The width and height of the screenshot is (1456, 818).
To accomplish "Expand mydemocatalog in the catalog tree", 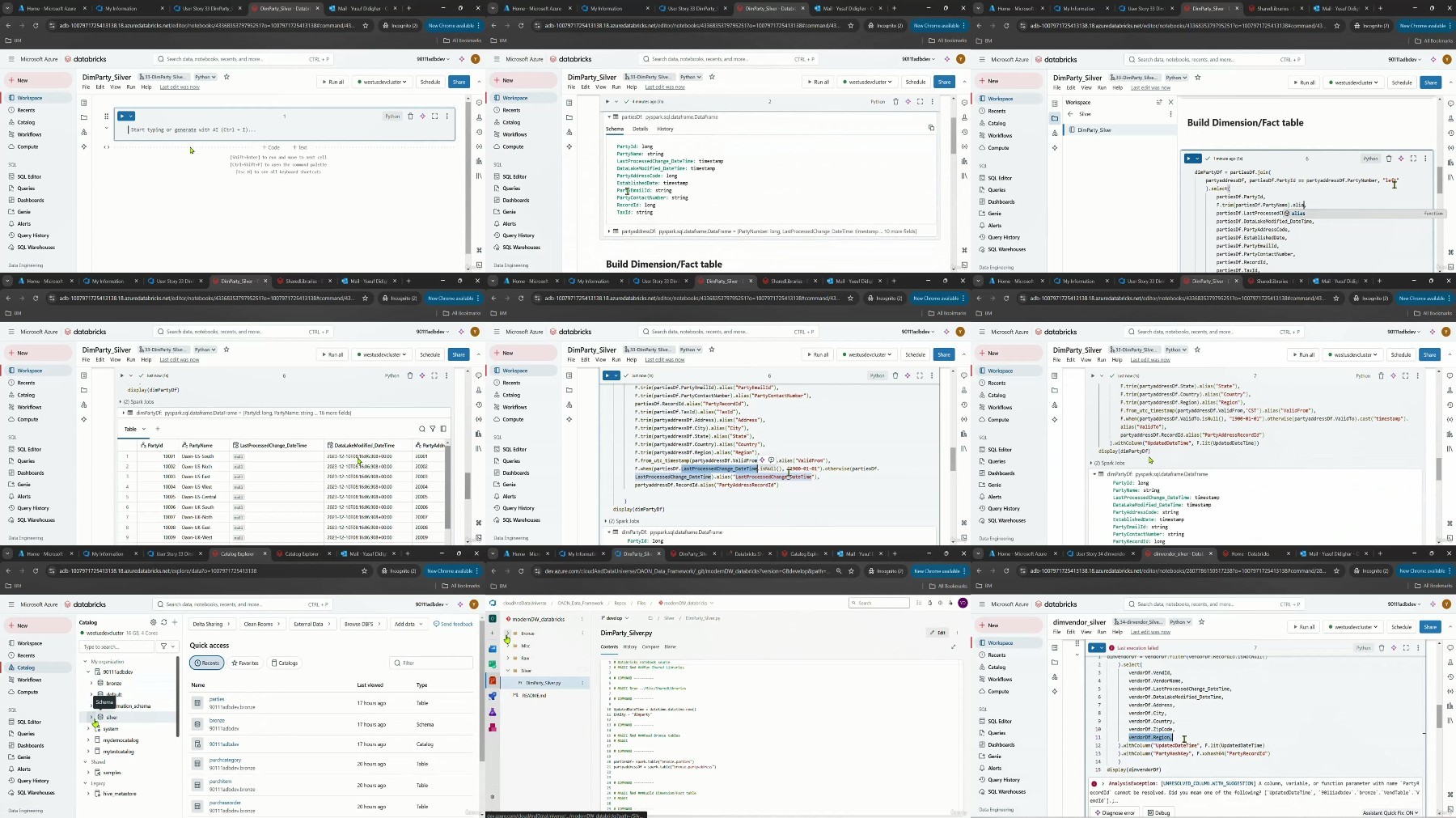I will point(89,740).
